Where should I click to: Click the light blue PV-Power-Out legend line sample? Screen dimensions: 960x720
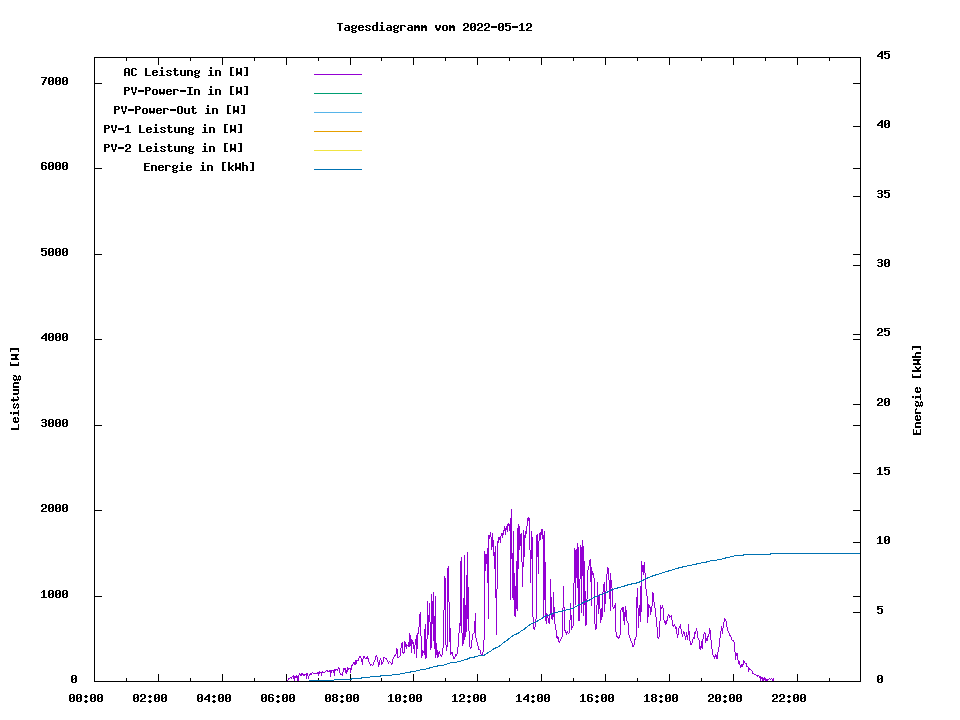pos(338,112)
